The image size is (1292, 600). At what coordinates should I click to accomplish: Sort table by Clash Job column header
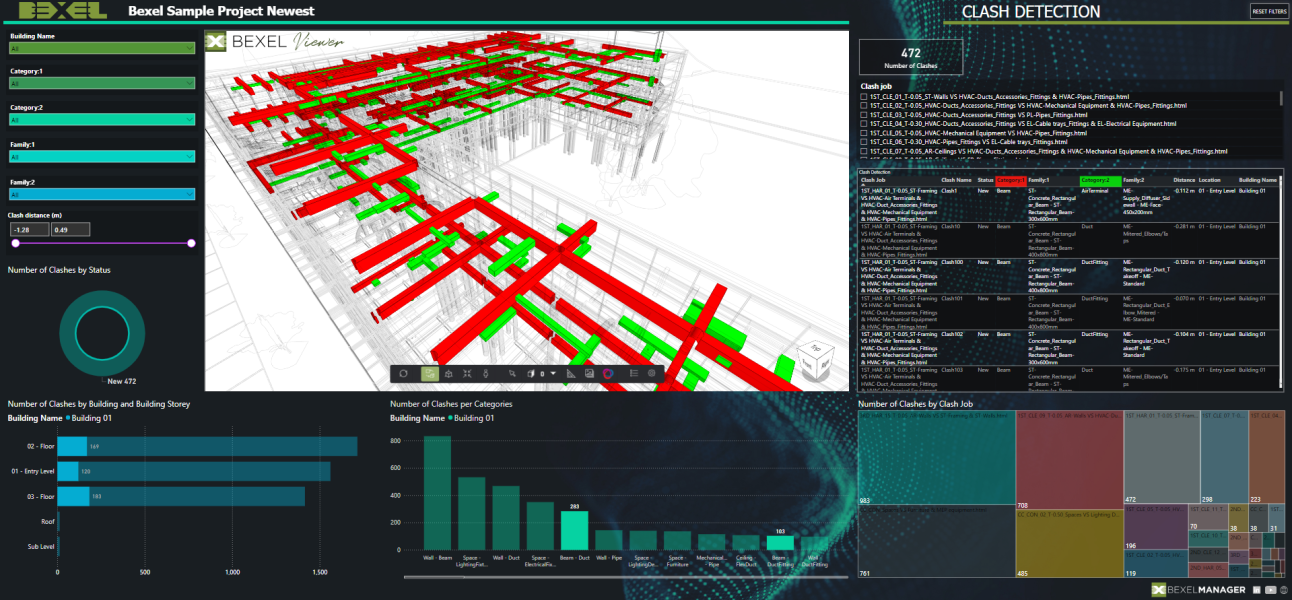click(874, 180)
